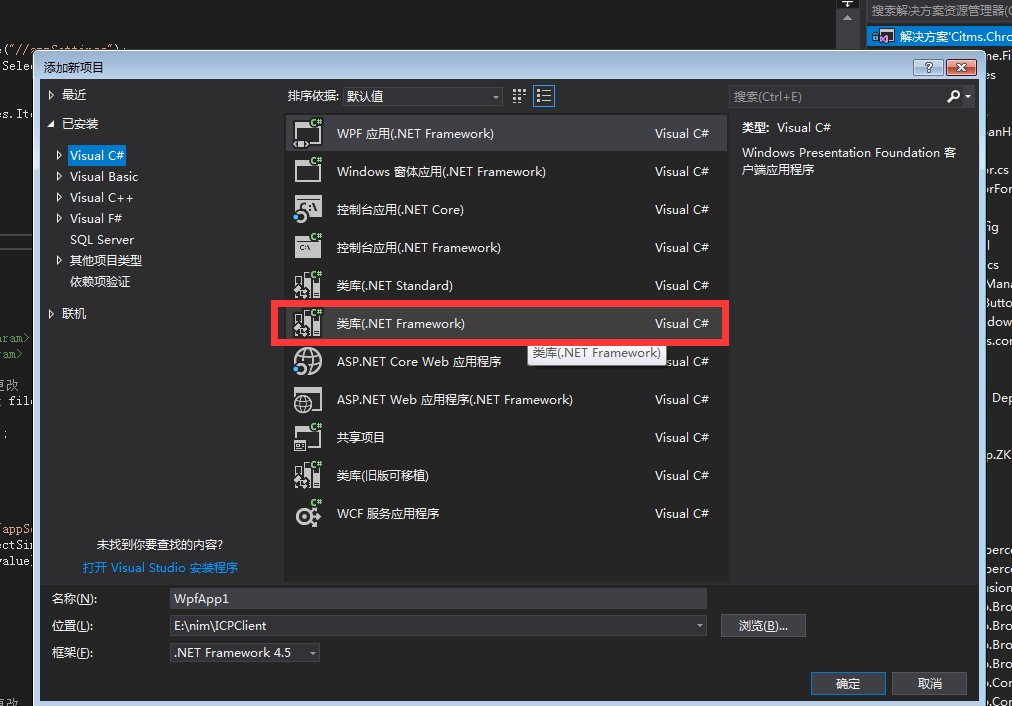Expand the Visual F# node arrow
The image size is (1012, 706).
(59, 218)
